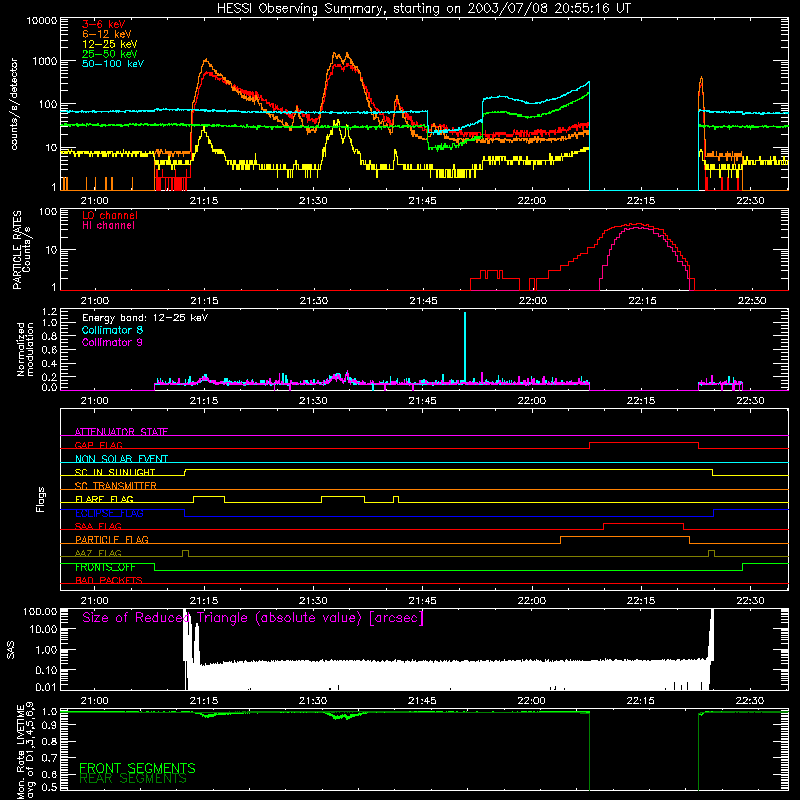
Task: Click the Normalized modulation axis label
Action: [x=25, y=349]
